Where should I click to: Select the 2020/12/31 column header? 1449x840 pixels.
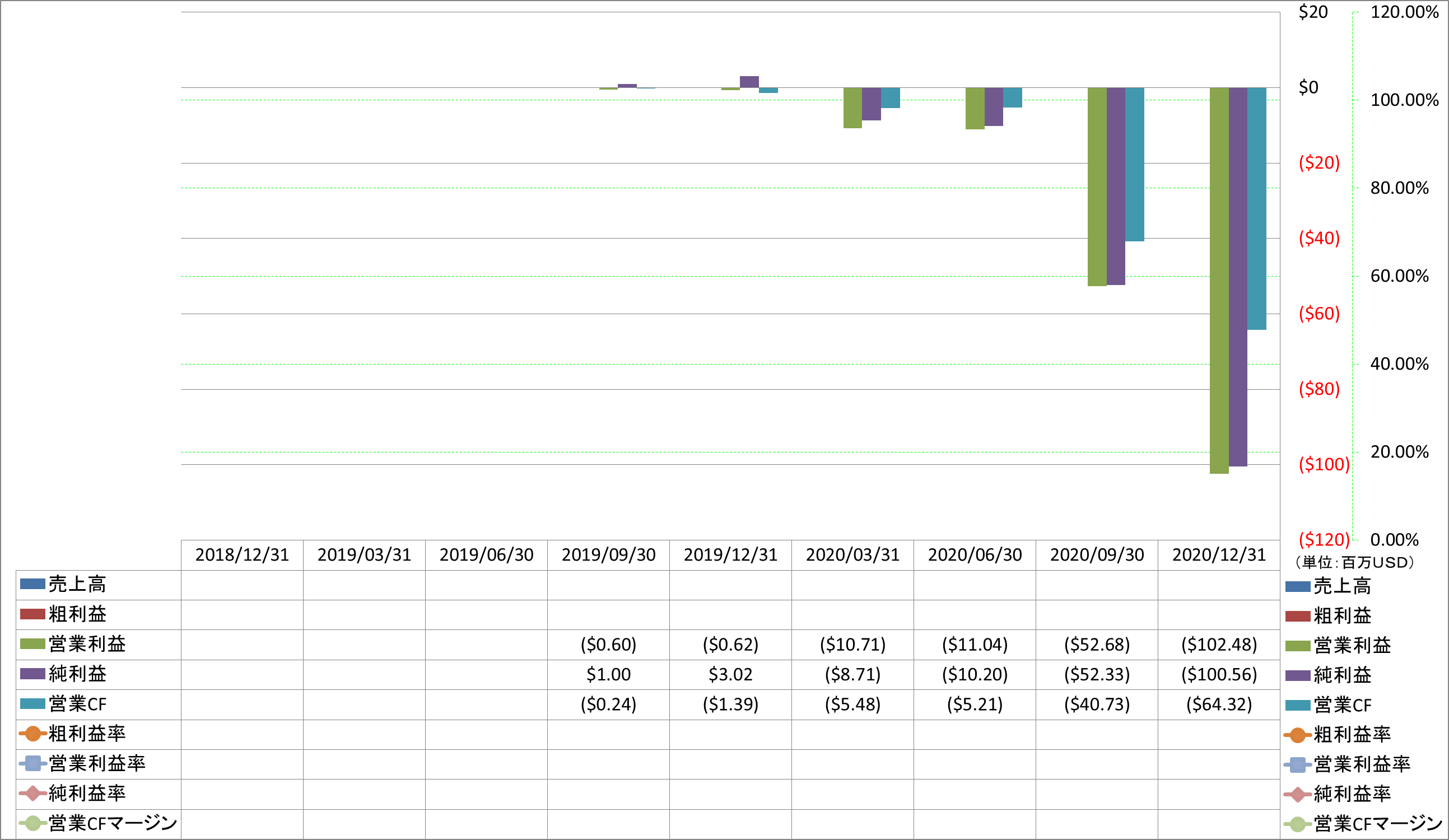click(x=1219, y=555)
